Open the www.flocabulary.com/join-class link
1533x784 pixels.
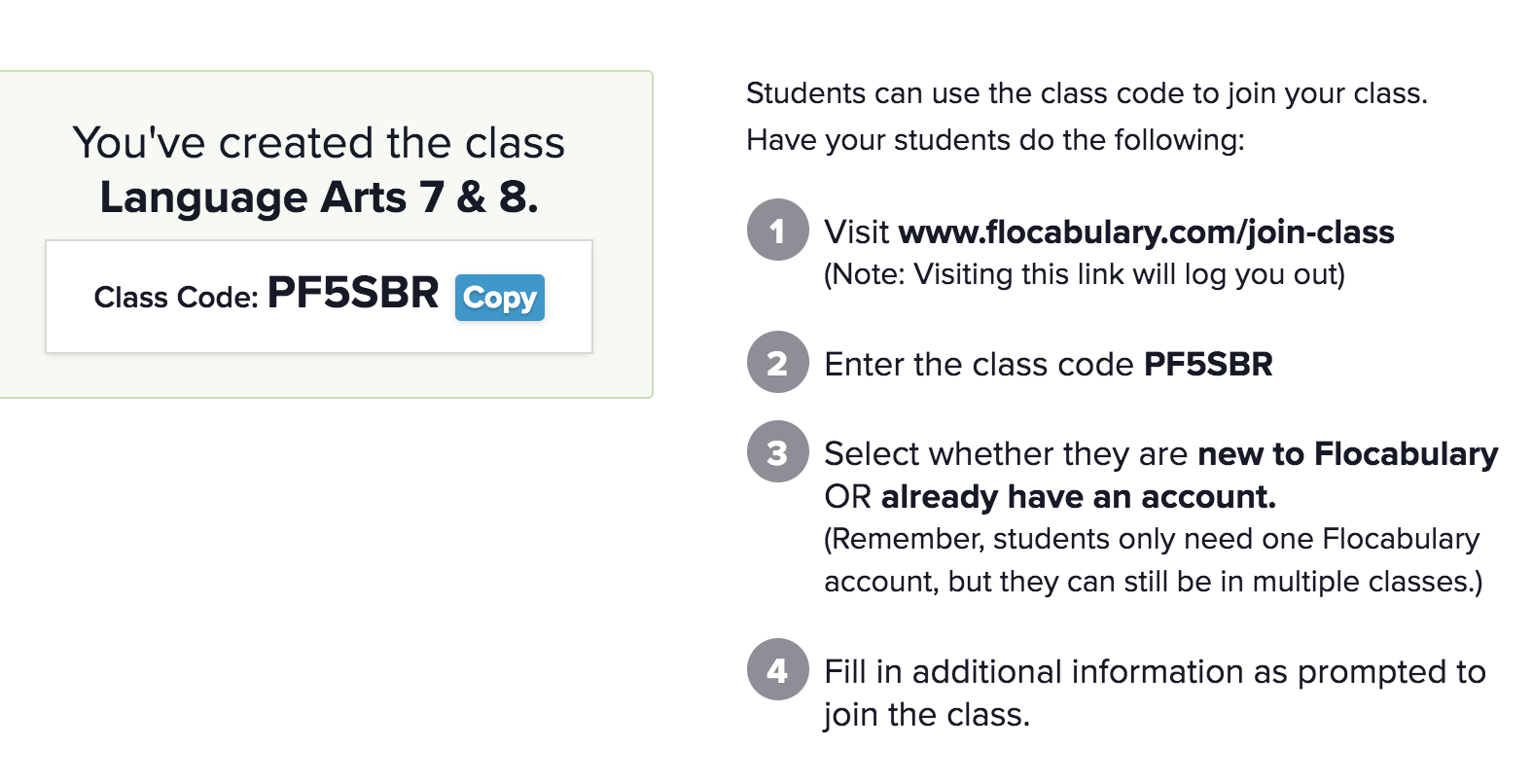(1146, 232)
